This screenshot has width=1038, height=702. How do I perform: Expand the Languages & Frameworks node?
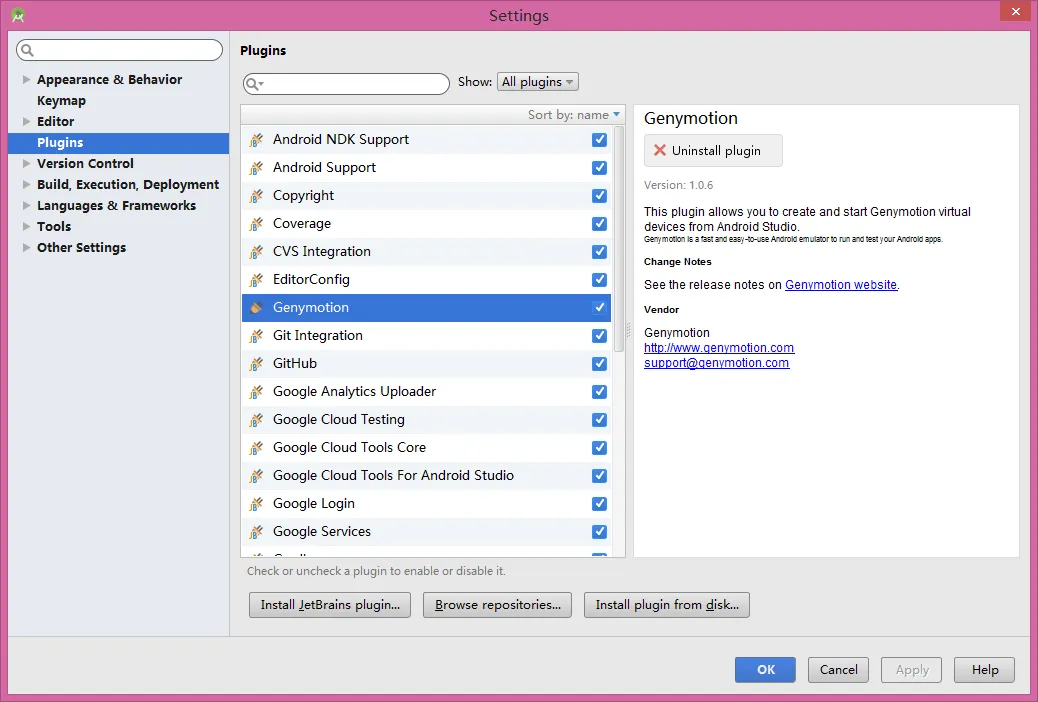coord(26,205)
